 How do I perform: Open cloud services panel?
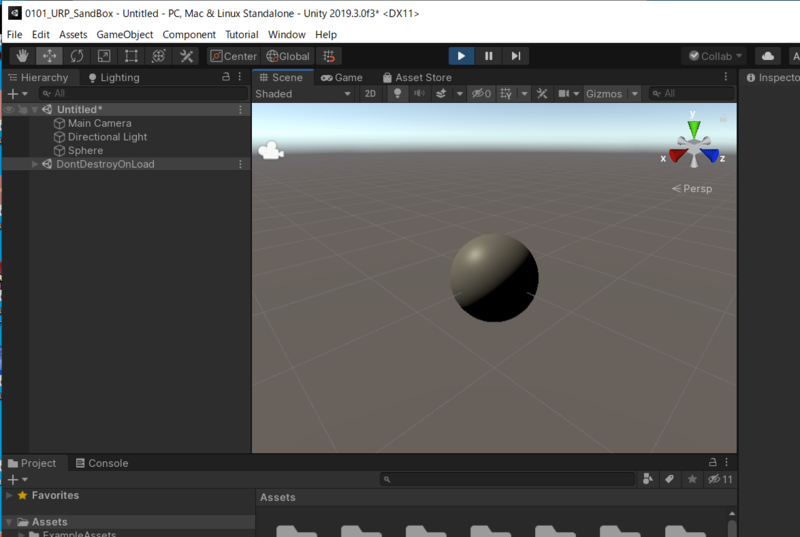(x=768, y=56)
